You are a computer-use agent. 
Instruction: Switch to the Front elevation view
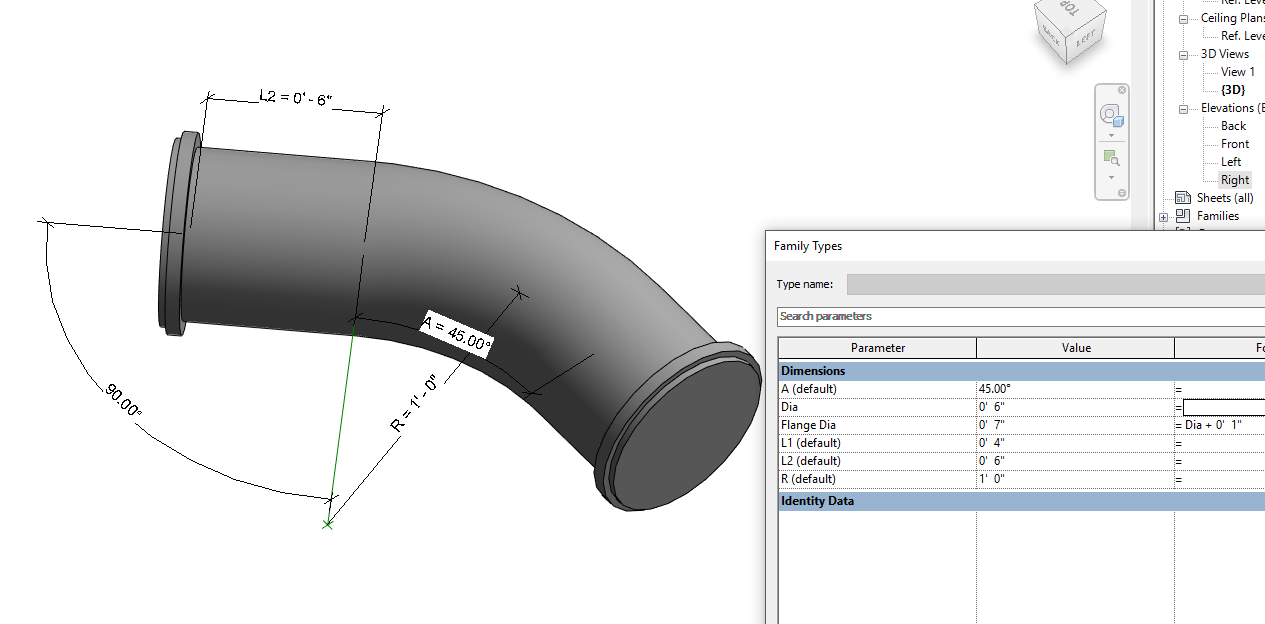pos(1233,143)
